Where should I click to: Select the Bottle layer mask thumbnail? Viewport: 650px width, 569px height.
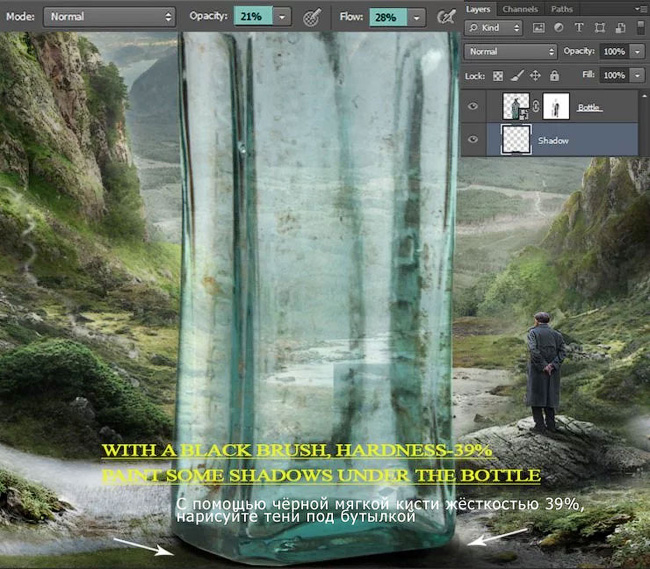[556, 106]
